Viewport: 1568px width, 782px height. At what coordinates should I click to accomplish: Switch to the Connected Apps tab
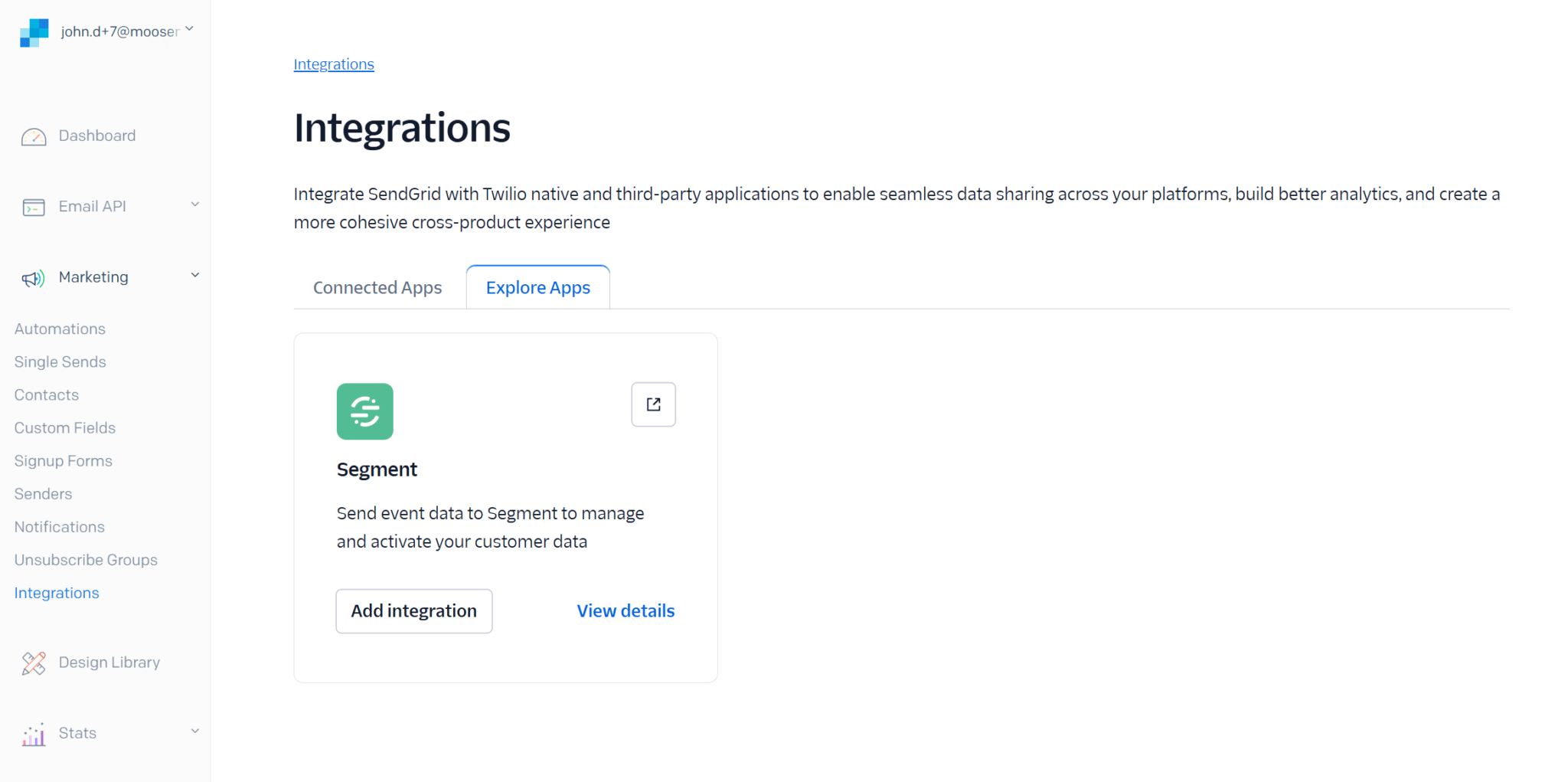[x=377, y=288]
